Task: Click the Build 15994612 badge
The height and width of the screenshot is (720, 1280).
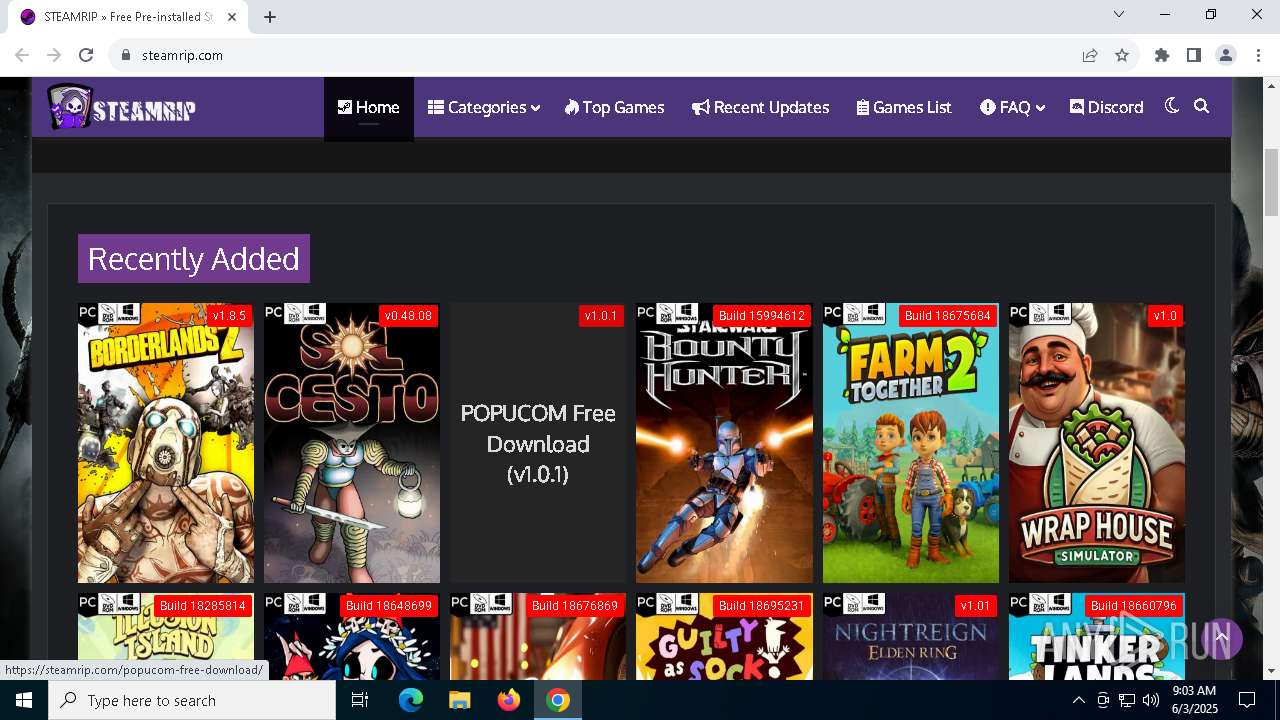Action: point(761,315)
